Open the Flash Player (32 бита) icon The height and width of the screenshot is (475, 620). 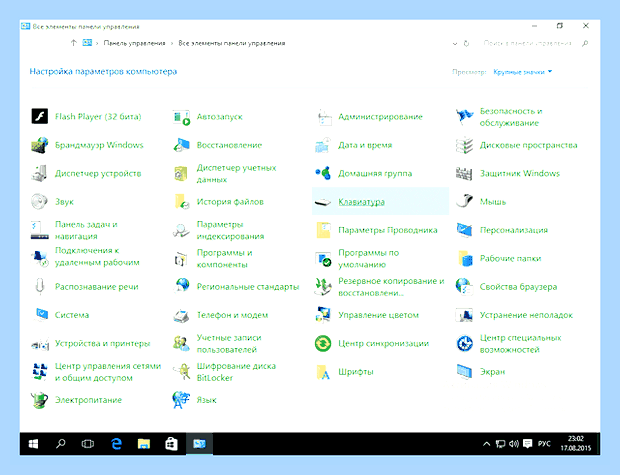click(x=40, y=116)
